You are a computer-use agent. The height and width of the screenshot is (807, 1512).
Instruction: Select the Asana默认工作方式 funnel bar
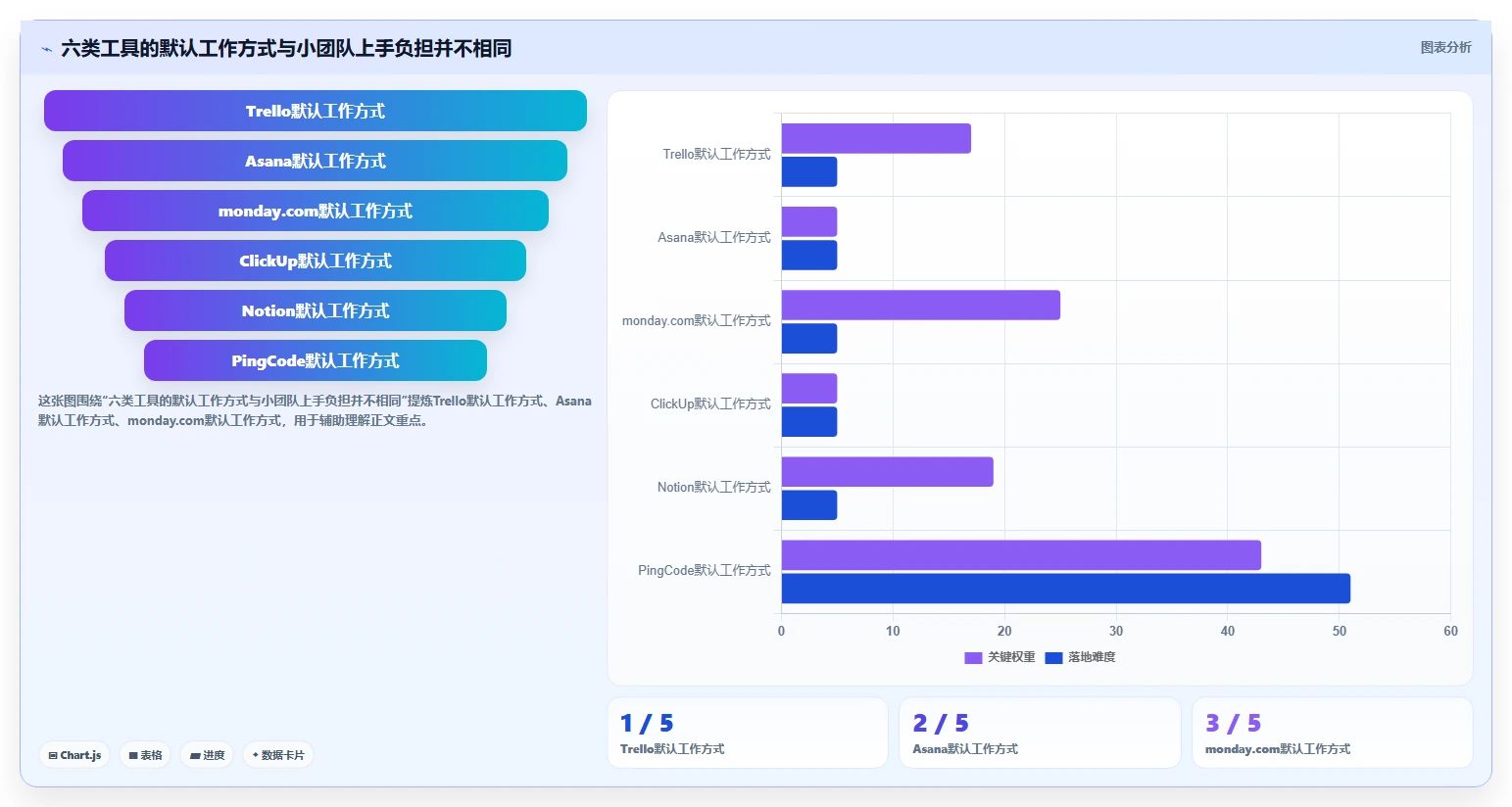[x=316, y=161]
